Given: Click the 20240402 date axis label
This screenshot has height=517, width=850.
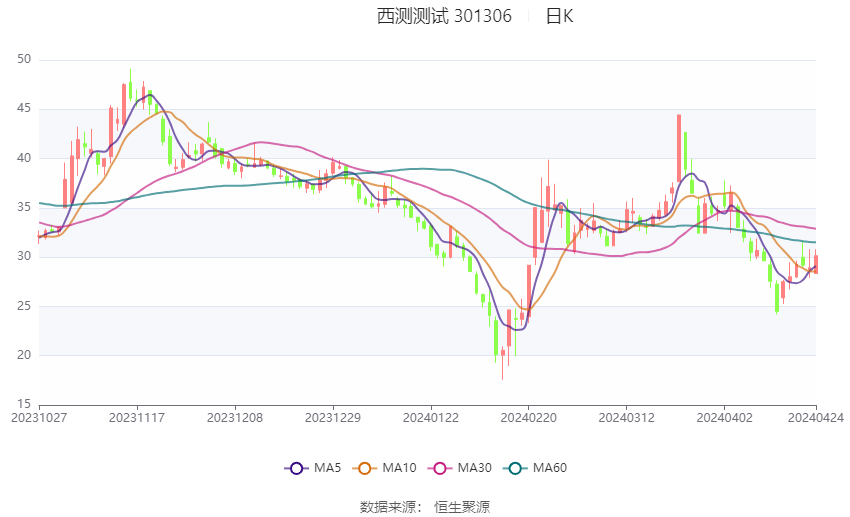Looking at the screenshot, I should click(x=724, y=418).
